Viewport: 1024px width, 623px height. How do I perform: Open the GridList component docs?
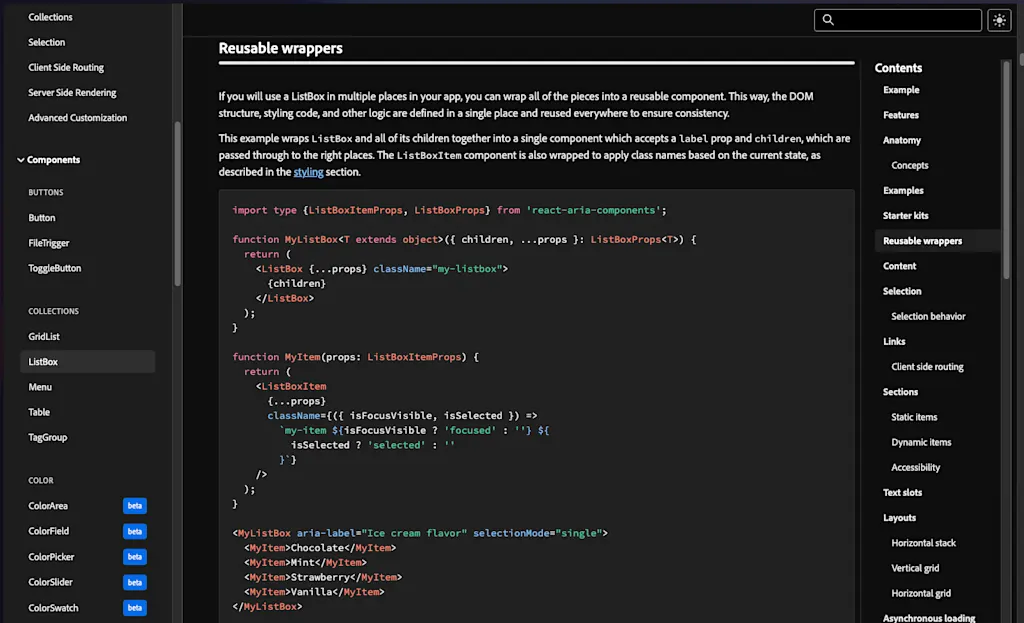coord(44,336)
